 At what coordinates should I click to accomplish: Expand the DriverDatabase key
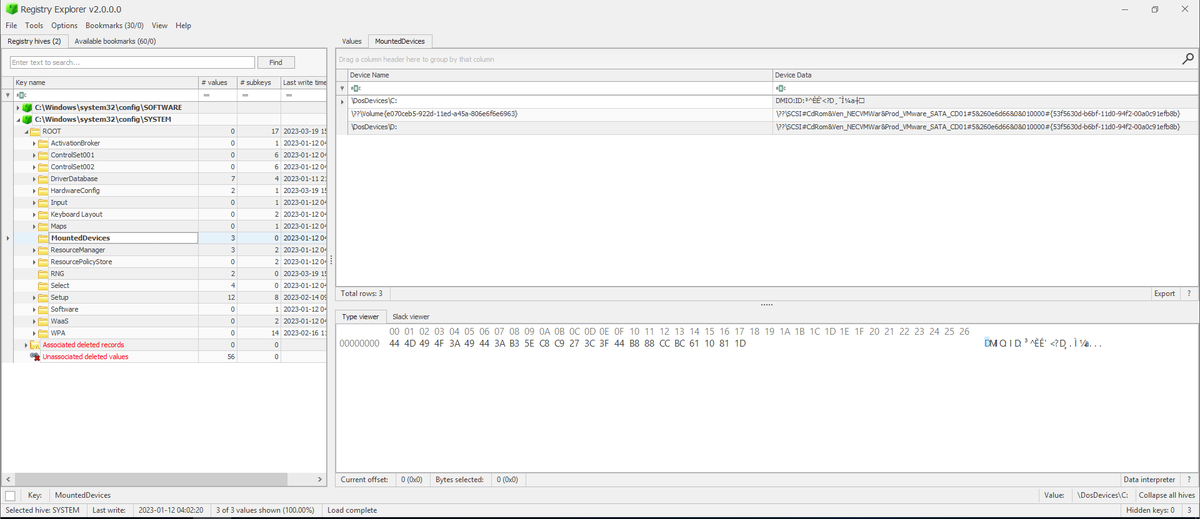pos(34,179)
